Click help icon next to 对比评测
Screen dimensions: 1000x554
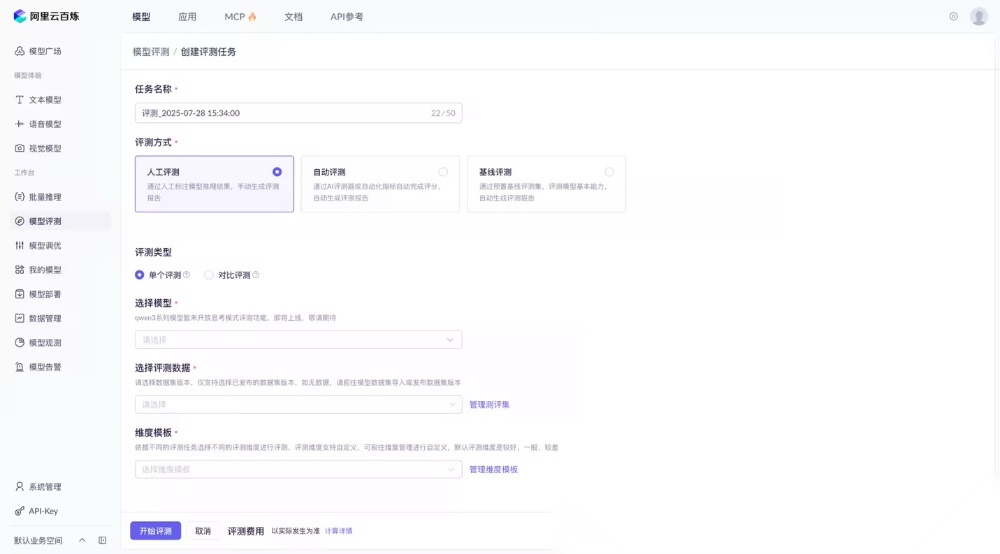(x=256, y=275)
